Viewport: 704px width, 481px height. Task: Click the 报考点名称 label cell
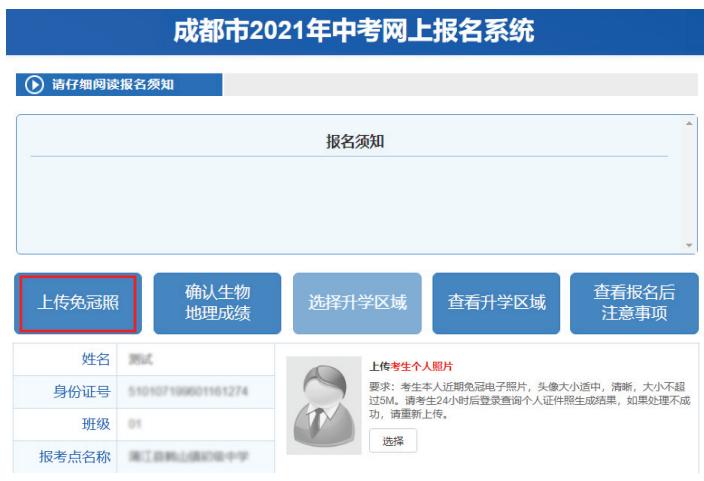[65, 456]
